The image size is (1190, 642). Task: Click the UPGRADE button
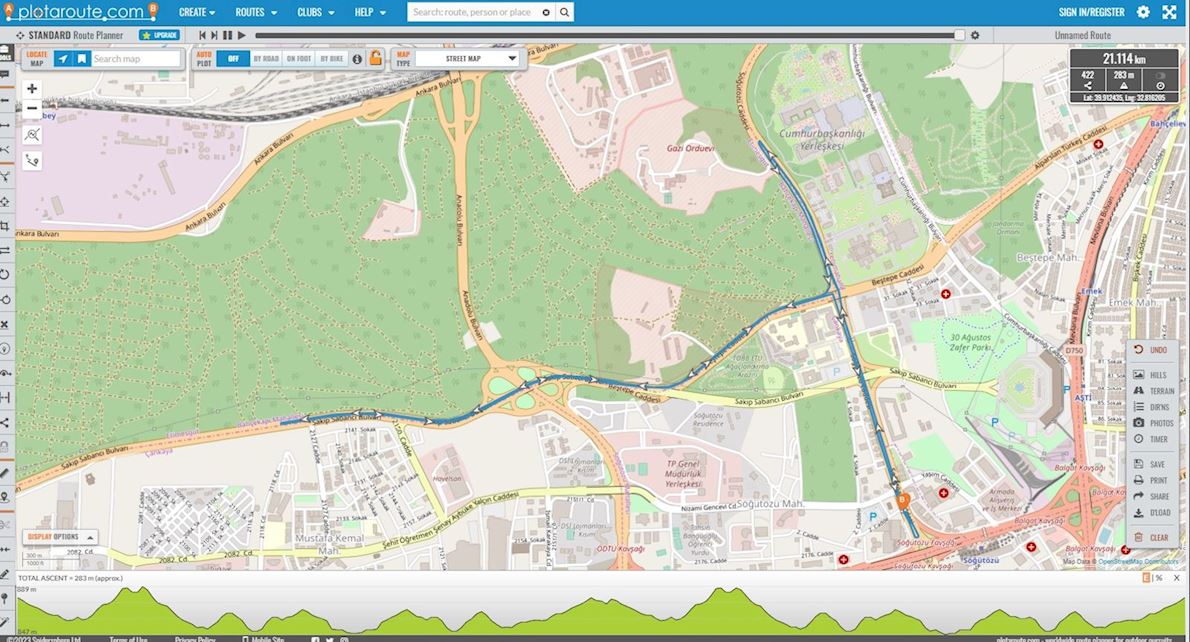click(x=159, y=35)
